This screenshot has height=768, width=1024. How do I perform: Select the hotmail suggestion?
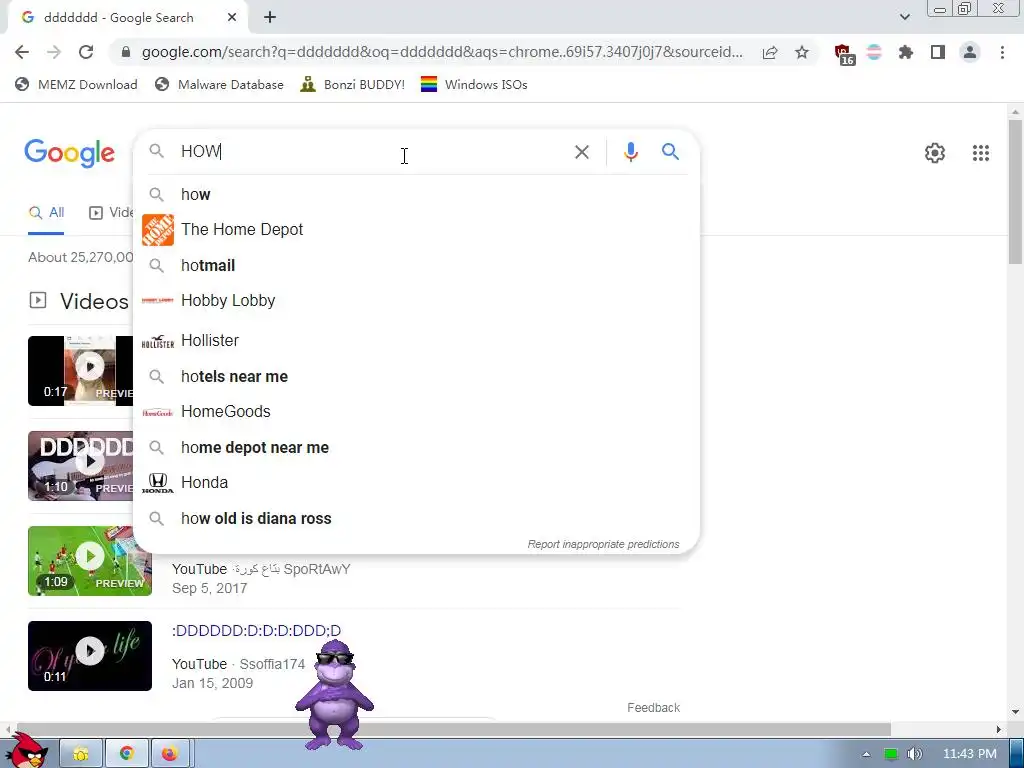(416, 266)
